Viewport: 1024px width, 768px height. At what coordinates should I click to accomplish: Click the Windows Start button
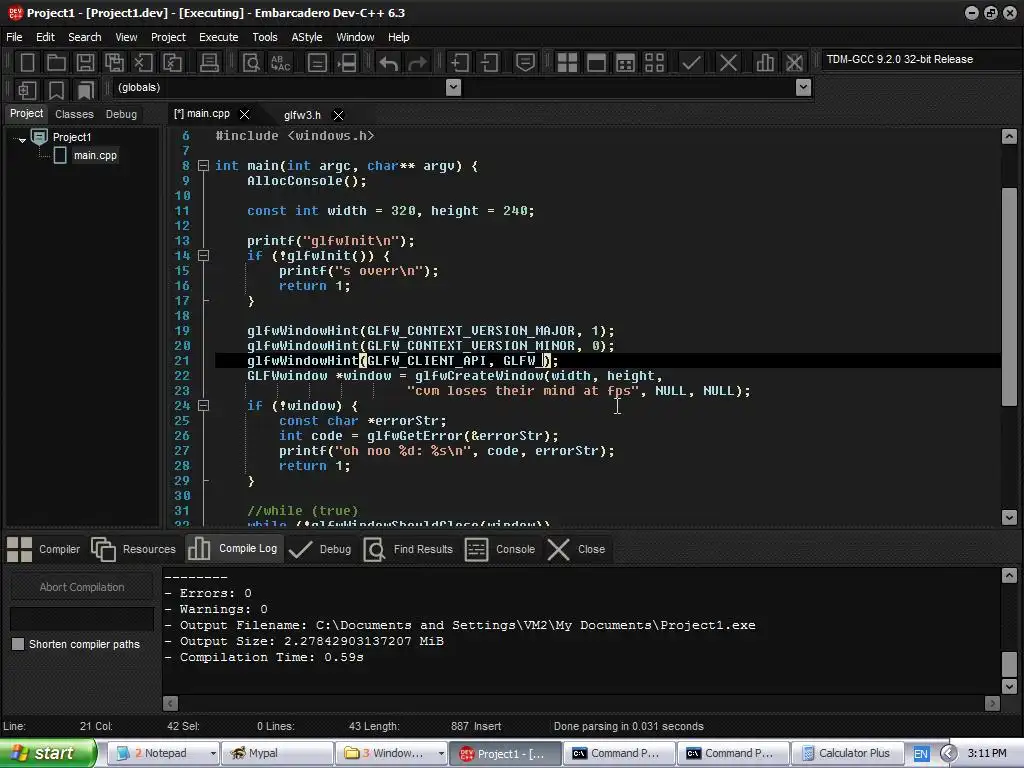(47, 753)
